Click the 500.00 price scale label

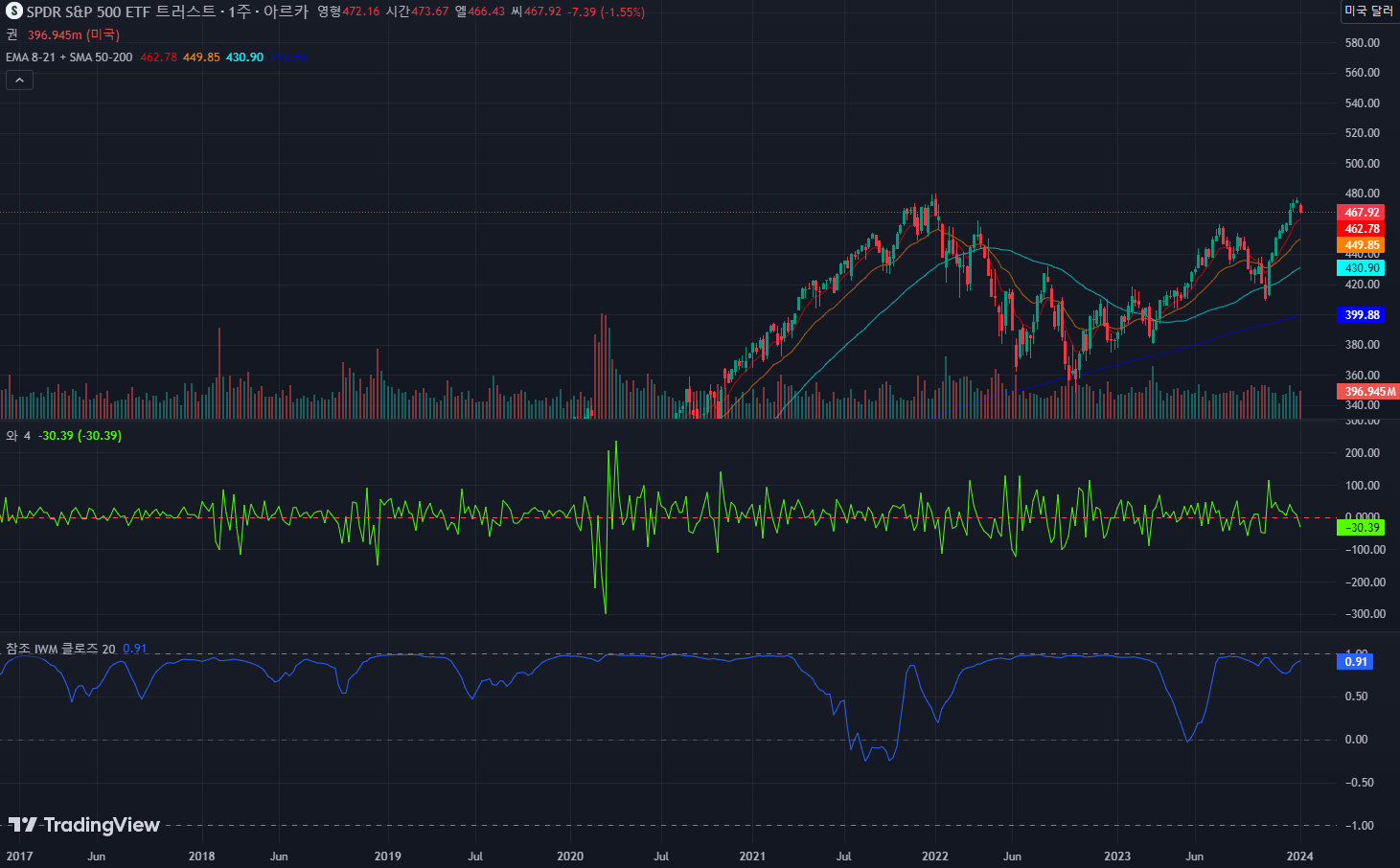click(1362, 164)
